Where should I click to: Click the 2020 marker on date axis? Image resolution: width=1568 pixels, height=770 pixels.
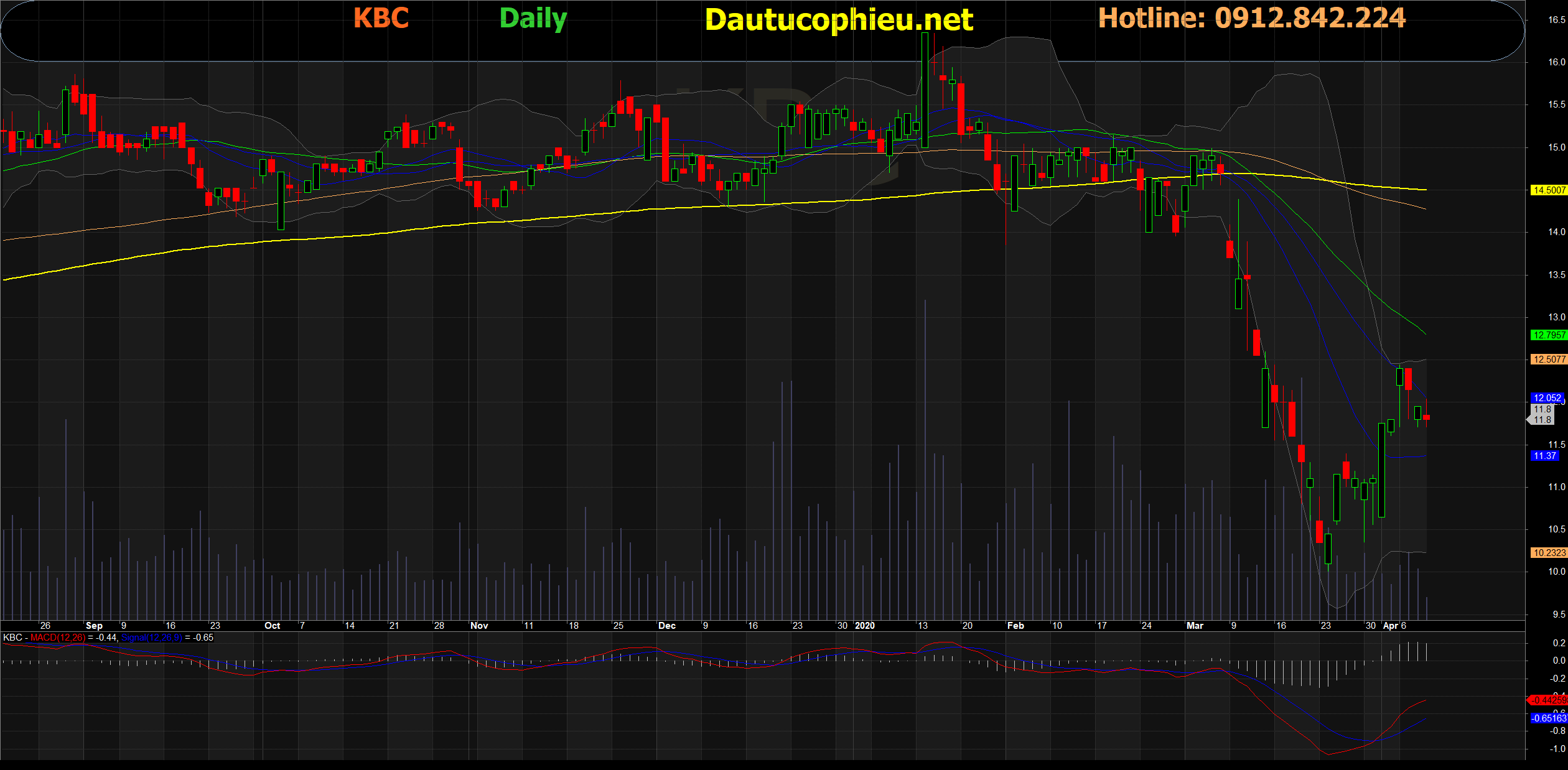click(864, 626)
